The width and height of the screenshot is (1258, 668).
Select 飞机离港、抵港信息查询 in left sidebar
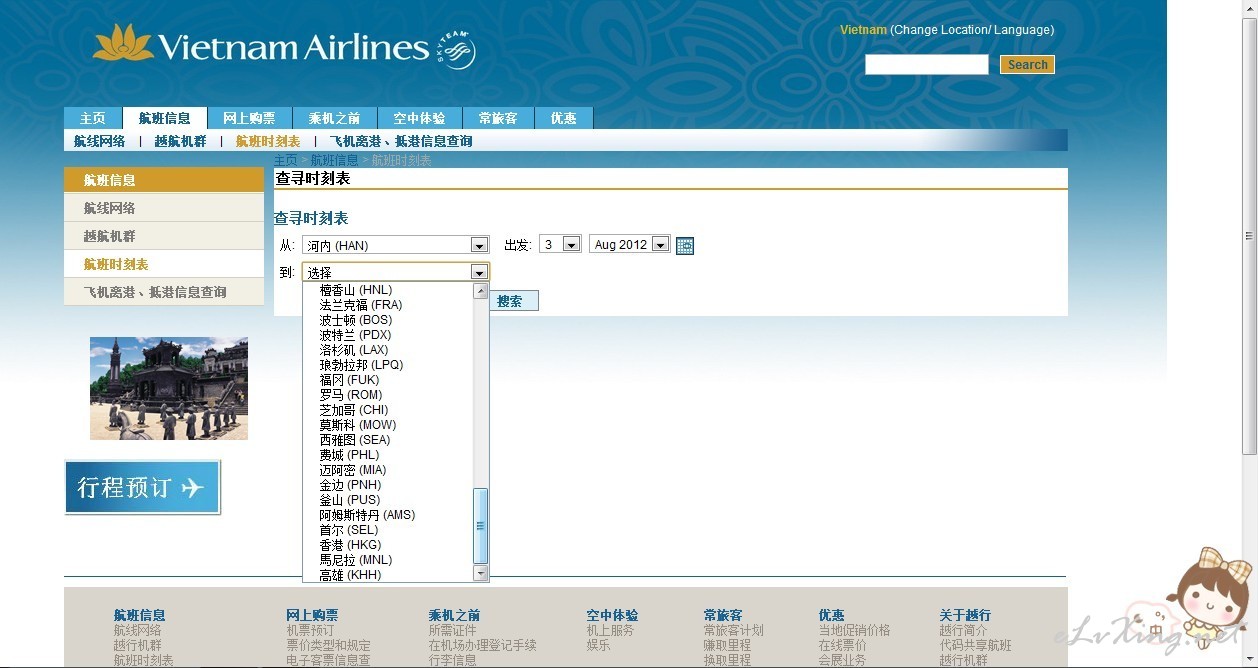pyautogui.click(x=164, y=292)
